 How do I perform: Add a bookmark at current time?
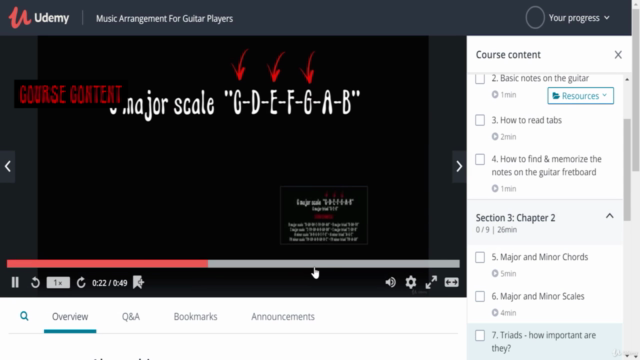click(138, 282)
